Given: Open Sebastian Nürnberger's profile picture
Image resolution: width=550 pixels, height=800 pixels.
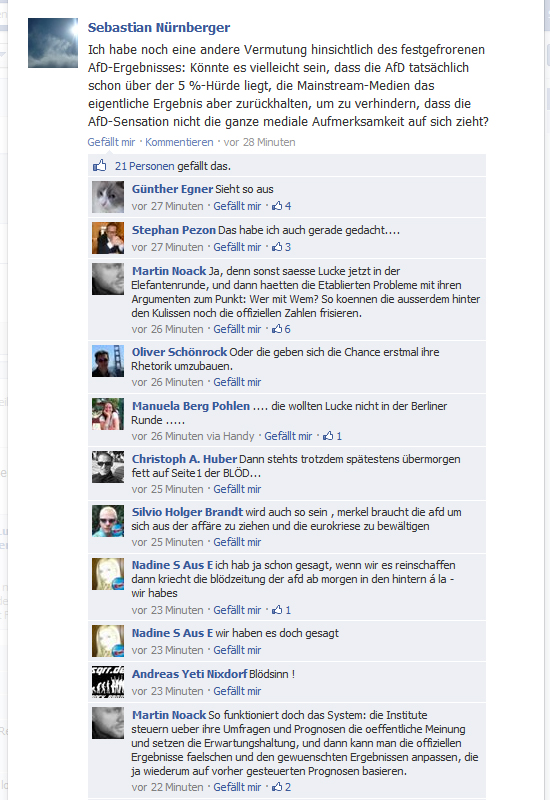Looking at the screenshot, I should pyautogui.click(x=53, y=43).
